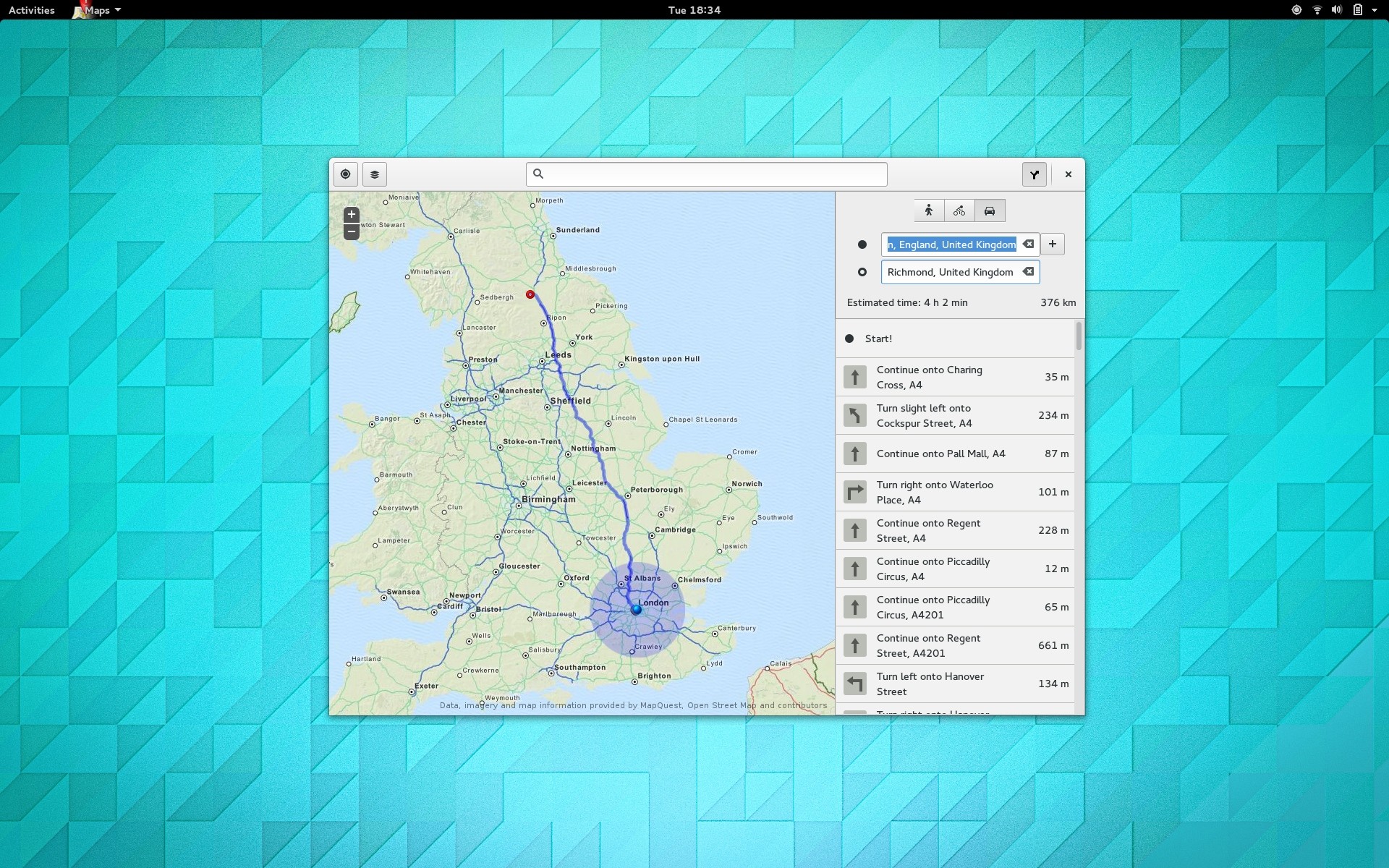
Task: Switch routing to walking mode
Action: (x=928, y=210)
